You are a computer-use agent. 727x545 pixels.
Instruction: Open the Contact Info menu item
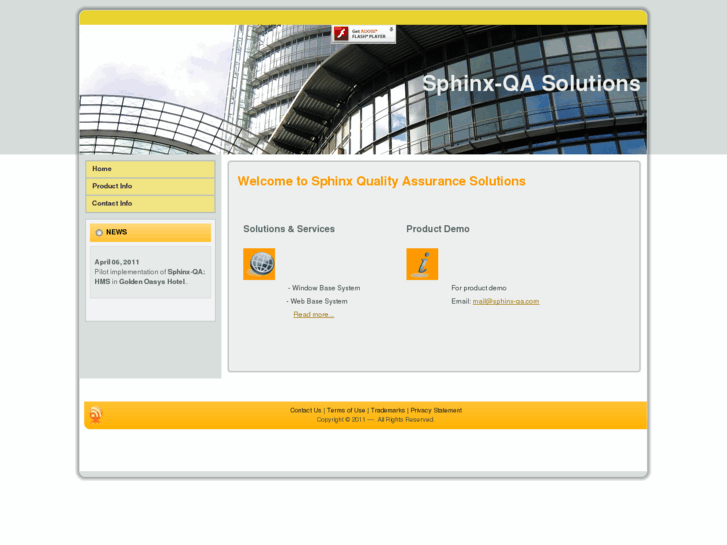click(150, 203)
